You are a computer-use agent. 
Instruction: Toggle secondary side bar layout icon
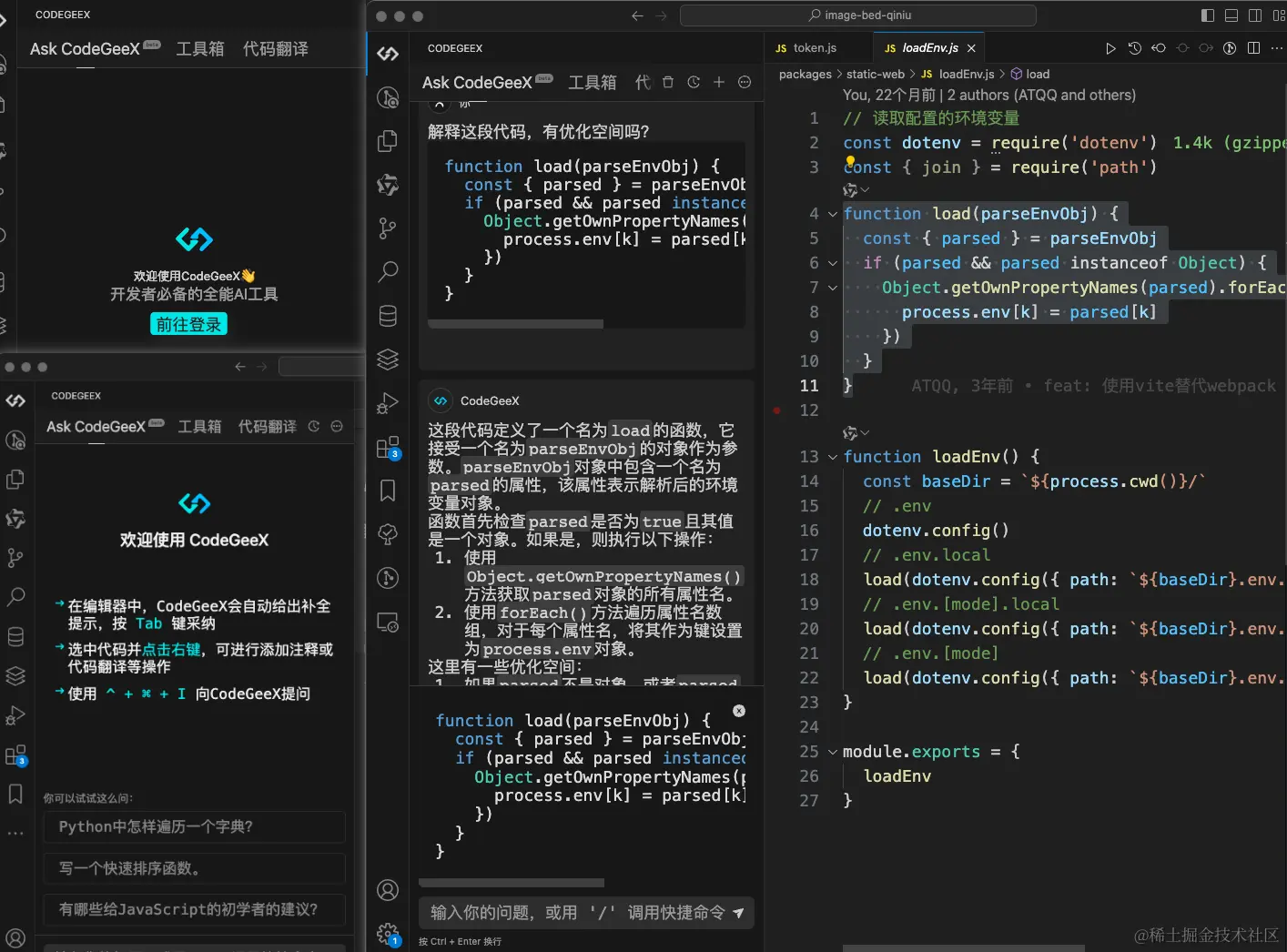point(1255,15)
